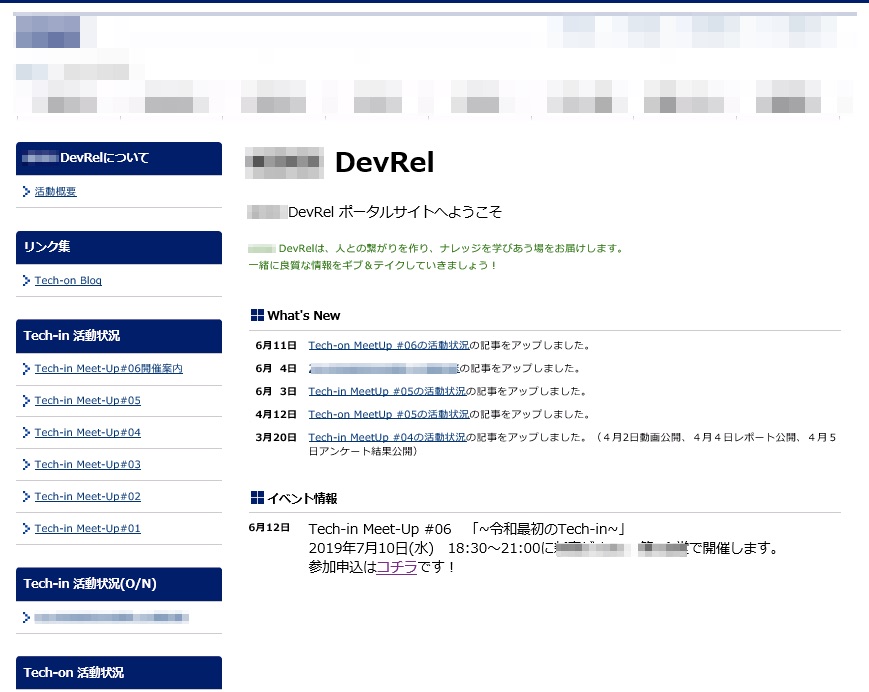Screen dimensions: 869x692
Task: Select the Tech-in 活動状況(O/N) sidebar header
Action: click(119, 584)
